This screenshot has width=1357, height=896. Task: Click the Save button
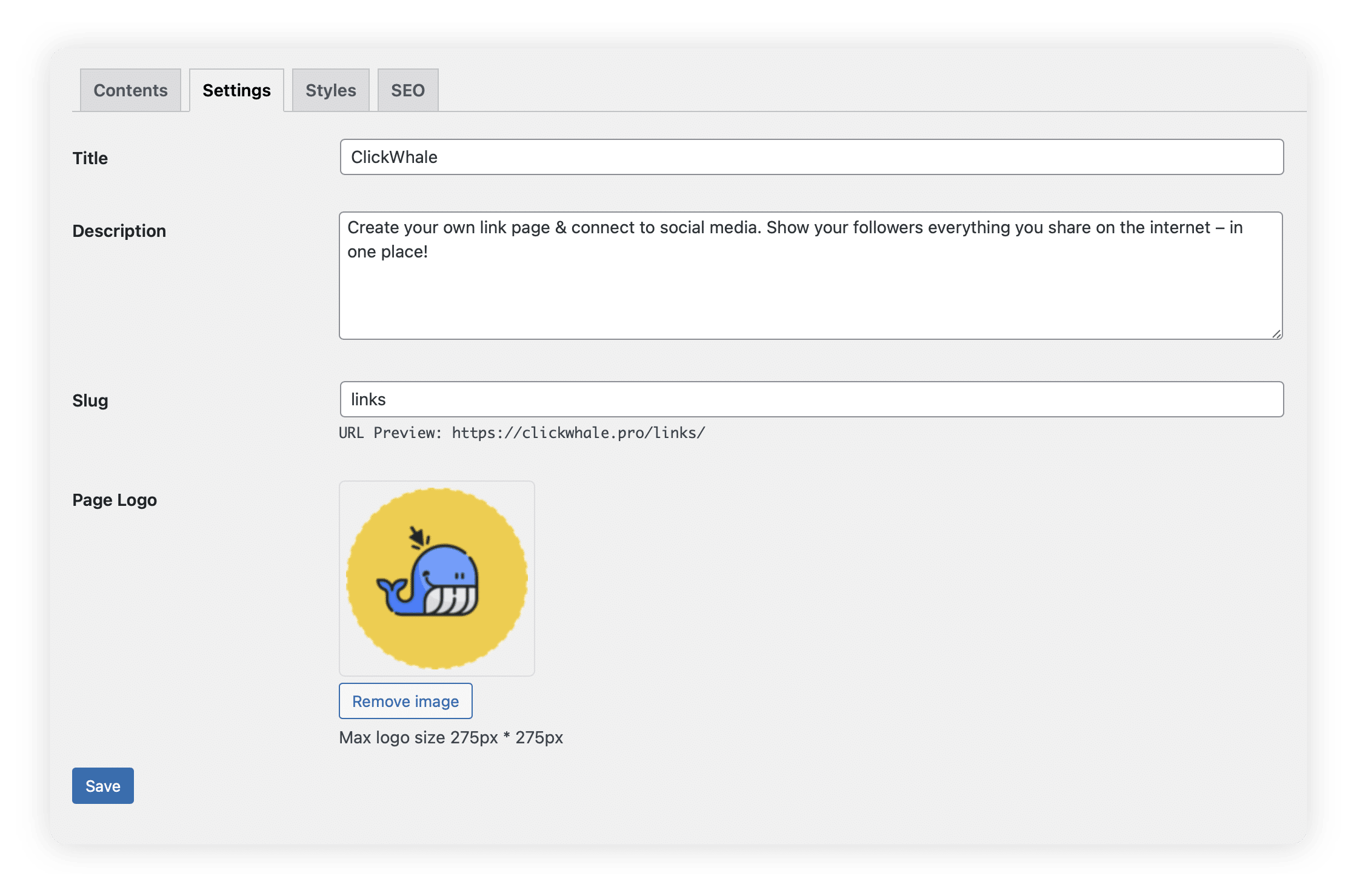tap(102, 785)
